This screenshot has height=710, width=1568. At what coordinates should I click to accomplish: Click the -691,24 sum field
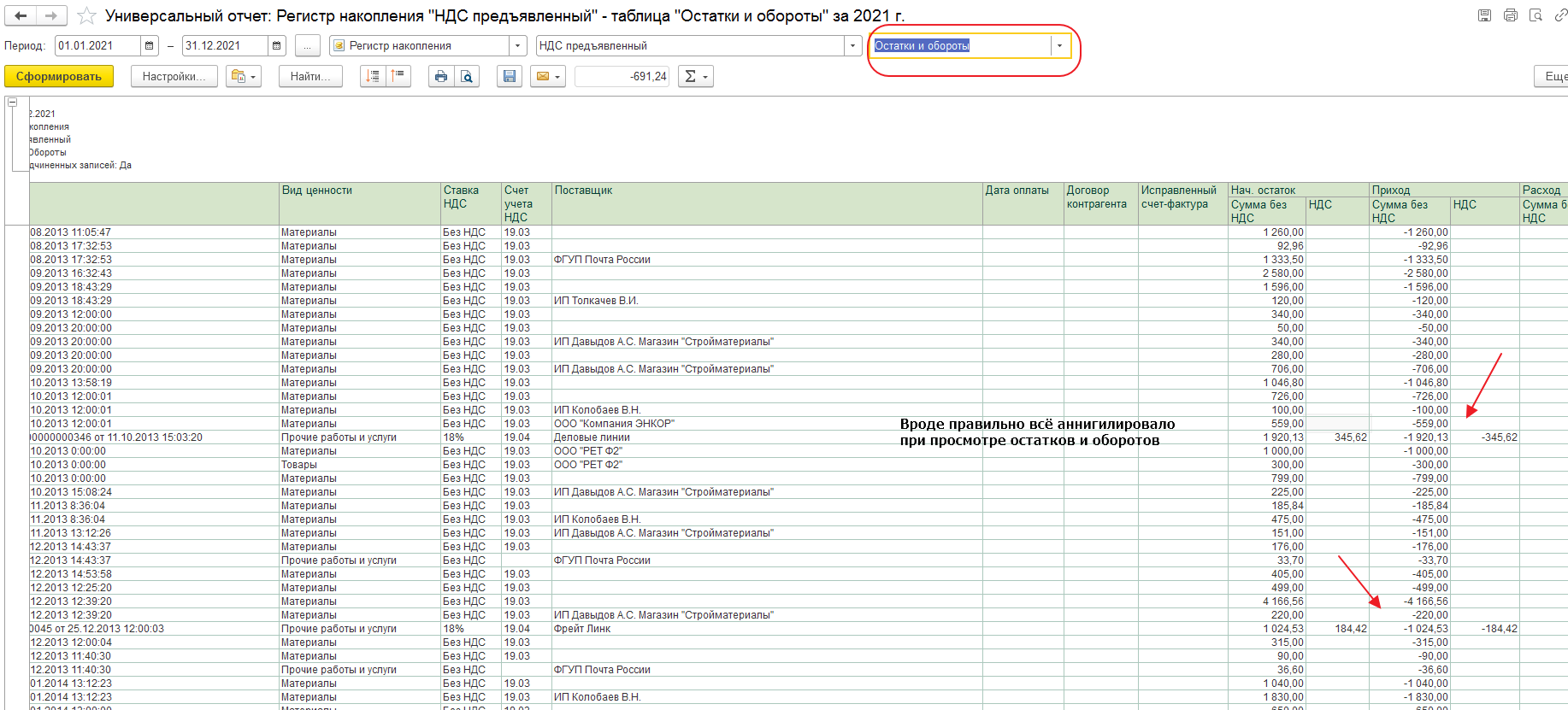622,77
